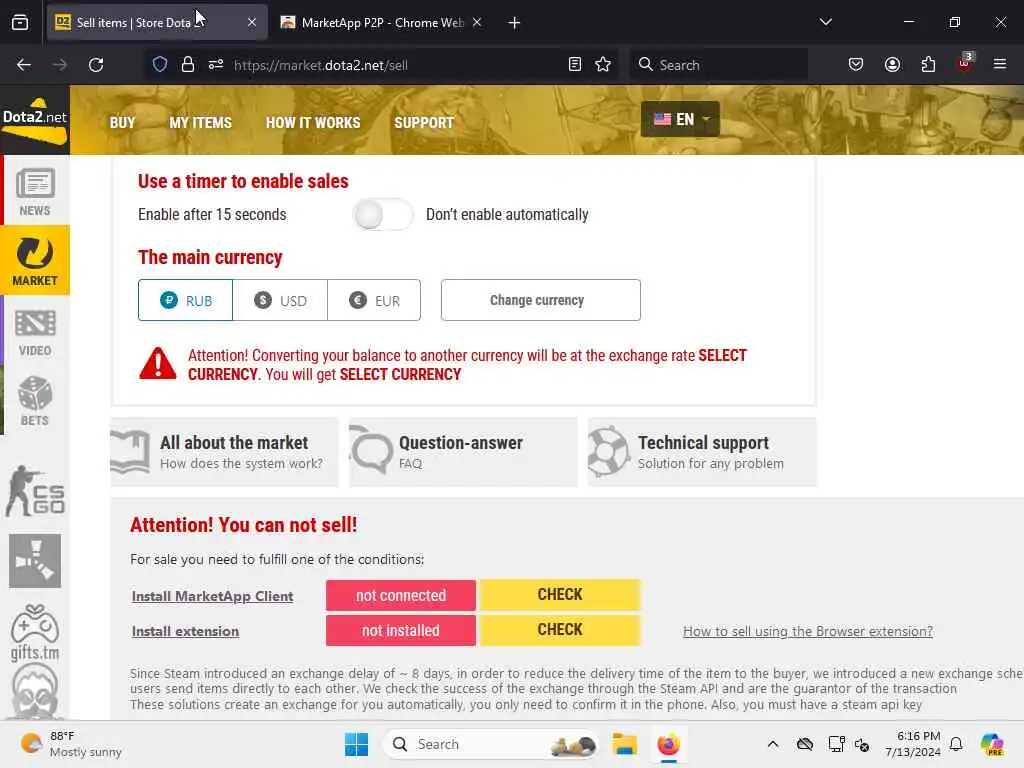The width and height of the screenshot is (1024, 768).
Task: Open File Explorer from taskbar
Action: [624, 744]
